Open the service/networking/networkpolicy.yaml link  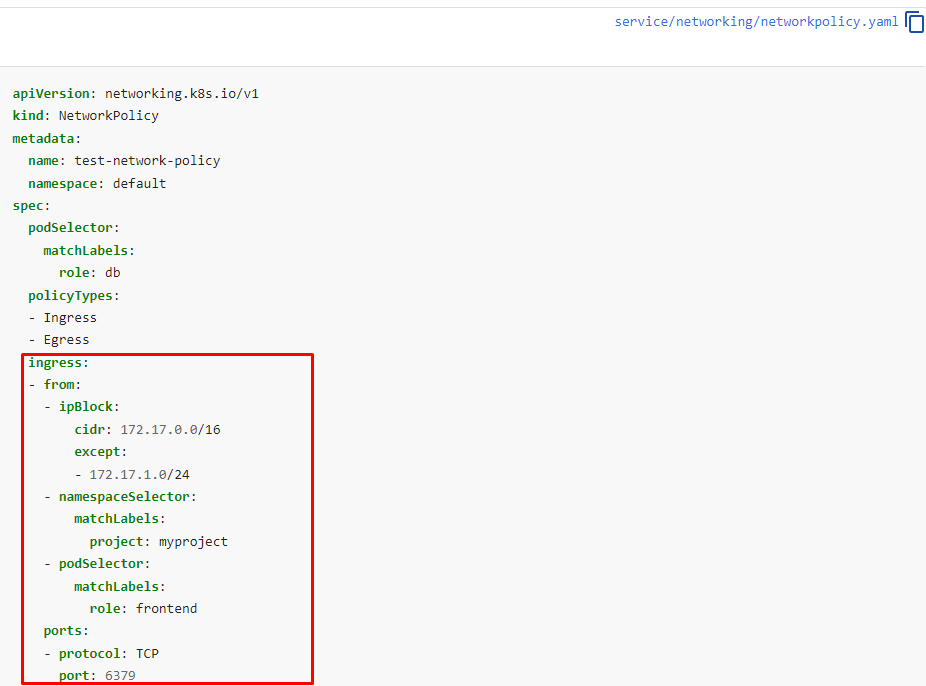coord(756,22)
